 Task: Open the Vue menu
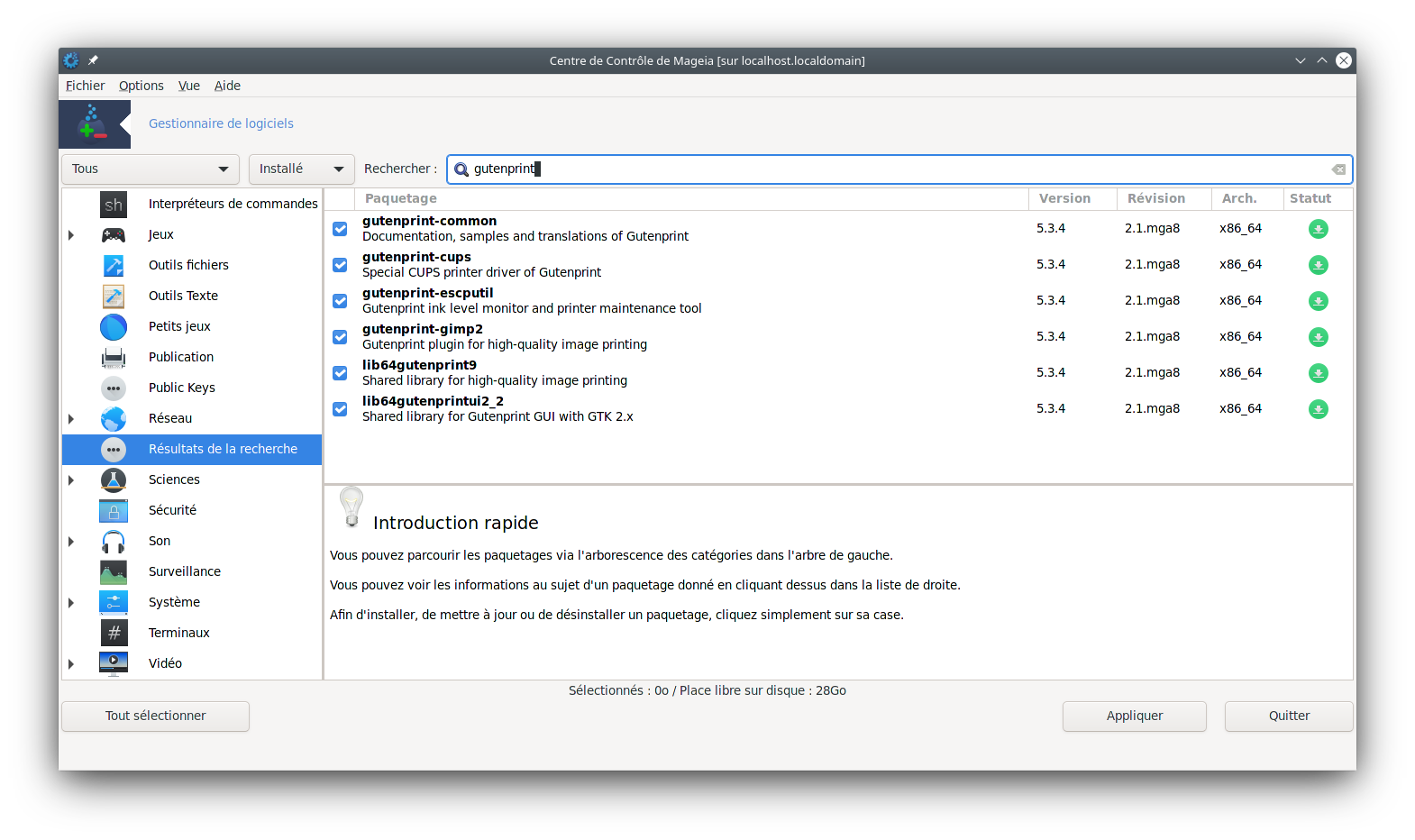point(189,86)
